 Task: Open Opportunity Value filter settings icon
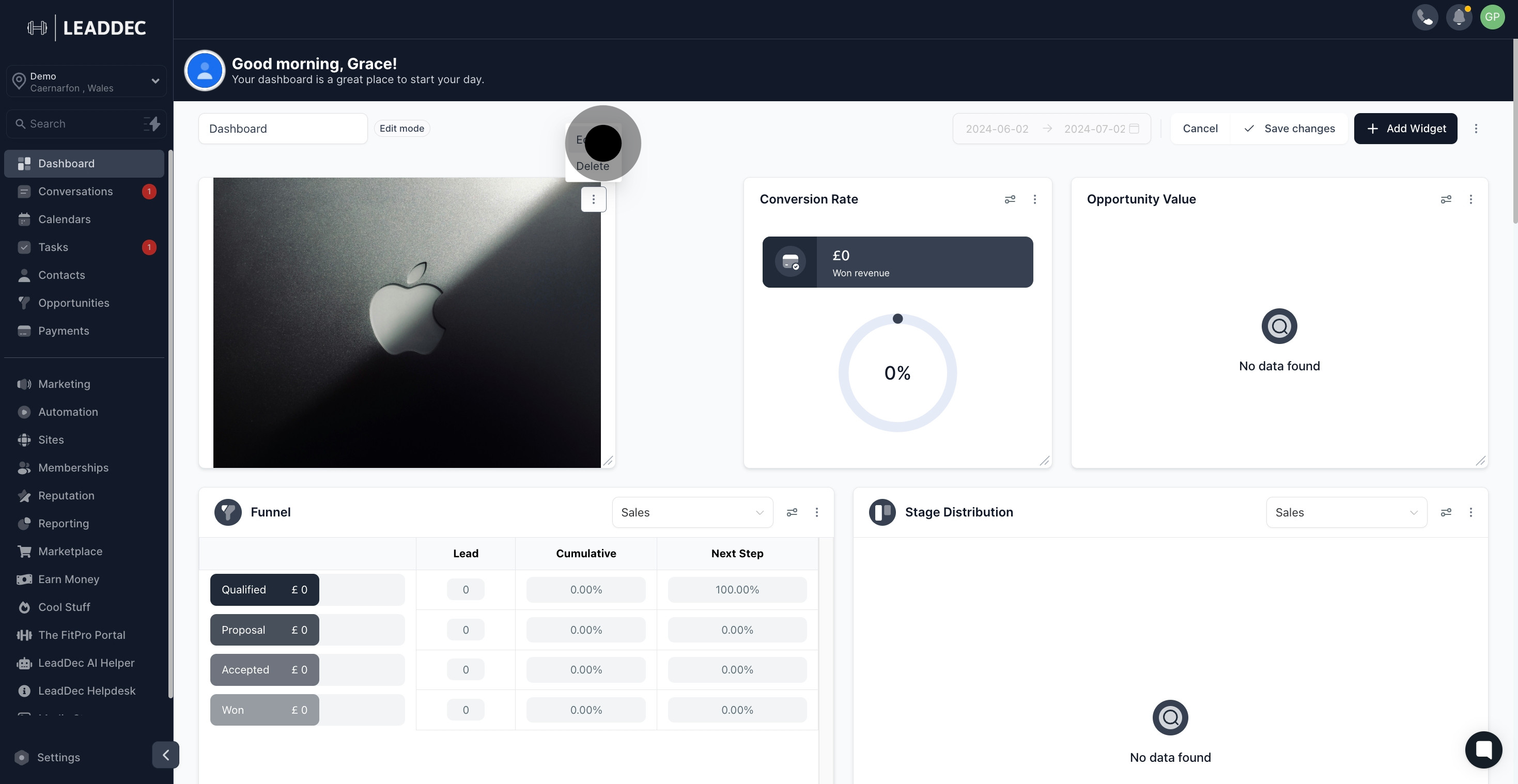point(1446,199)
